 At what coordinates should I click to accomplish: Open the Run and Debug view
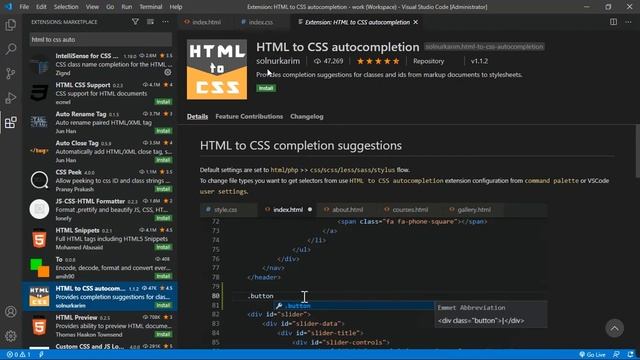[11, 98]
